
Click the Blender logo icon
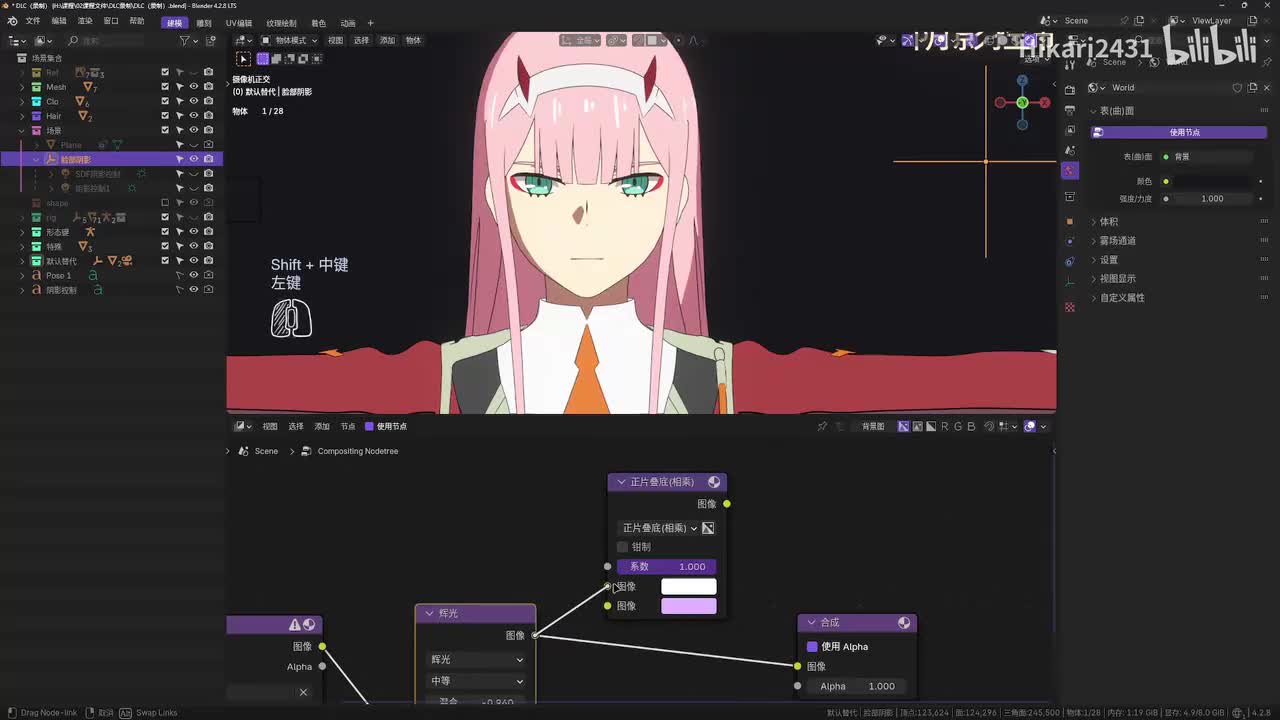[11, 21]
